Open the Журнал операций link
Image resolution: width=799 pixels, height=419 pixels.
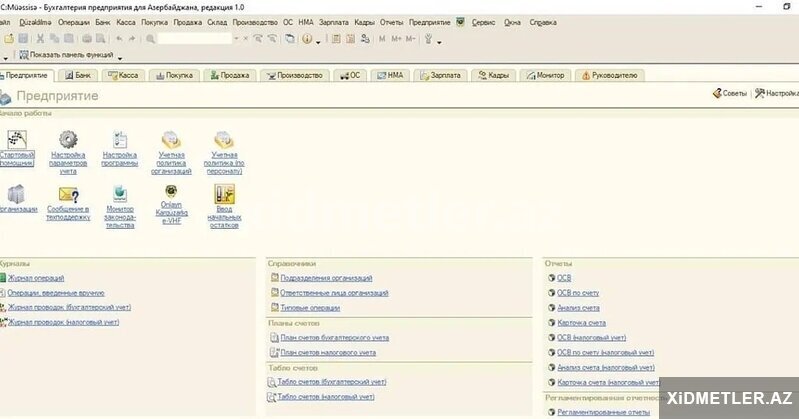click(x=36, y=278)
